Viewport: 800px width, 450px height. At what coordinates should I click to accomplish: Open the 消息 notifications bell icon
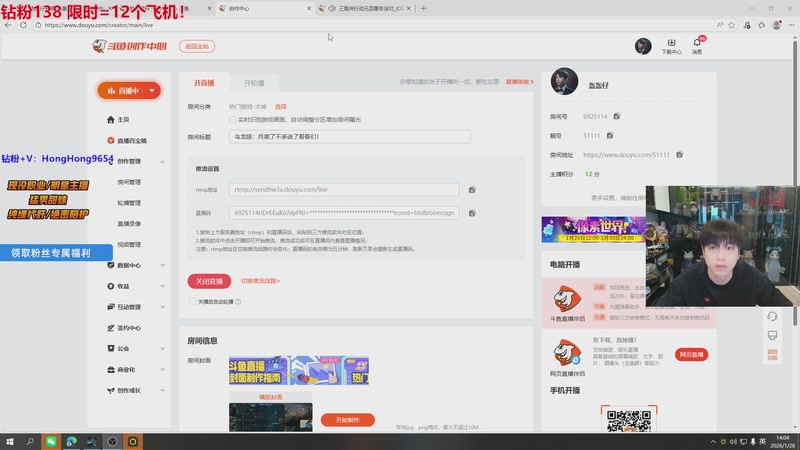697,44
